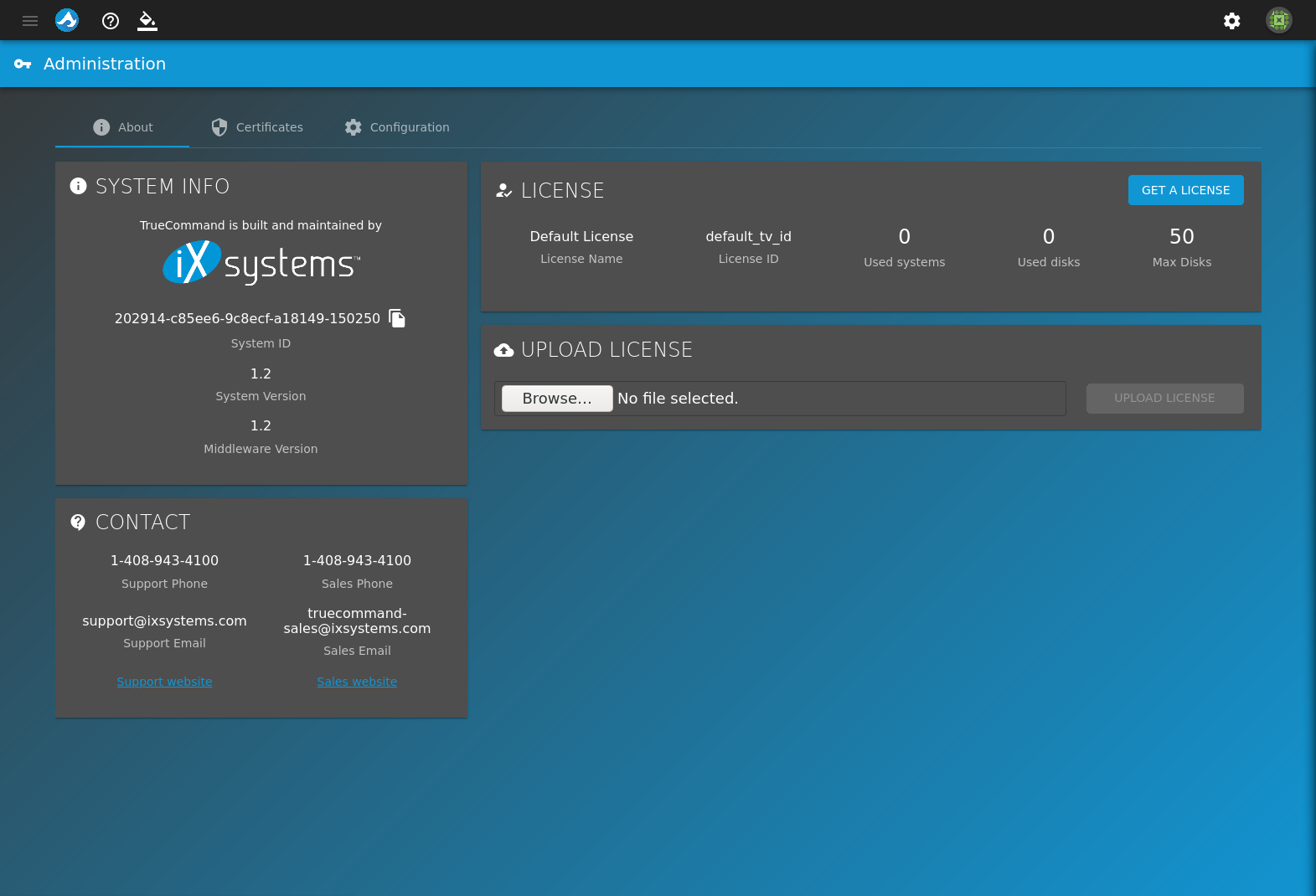Click the Support Phone number
The image size is (1316, 896).
pos(164,560)
